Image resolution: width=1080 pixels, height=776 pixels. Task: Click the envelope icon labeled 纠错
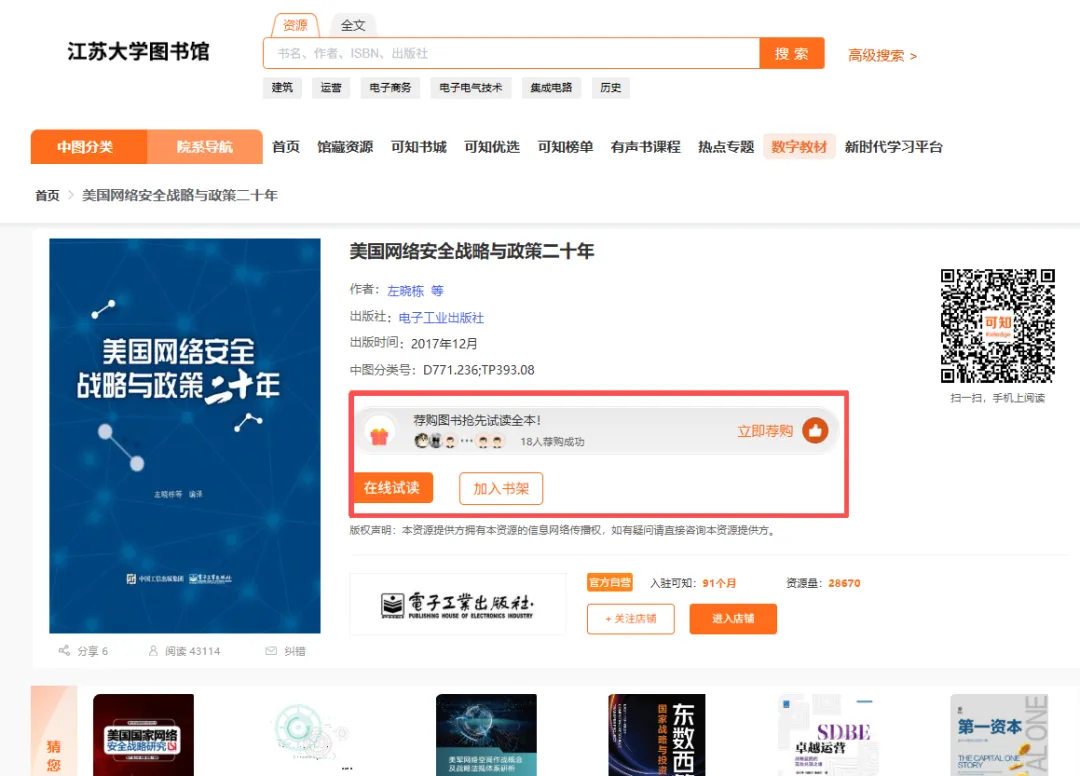(271, 651)
